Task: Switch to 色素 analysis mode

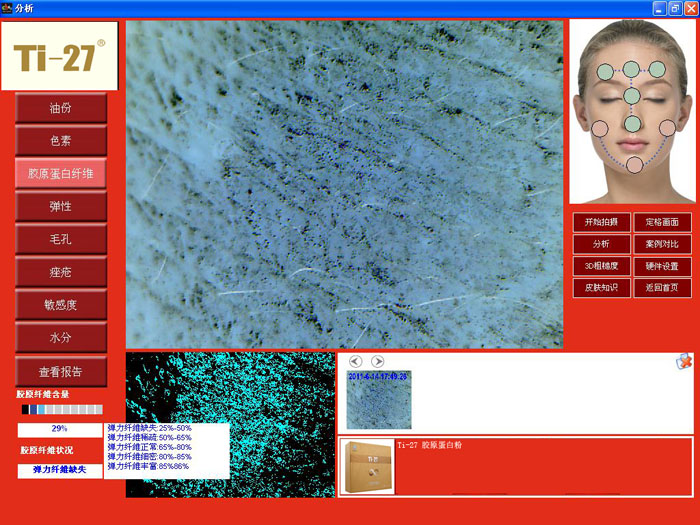Action: (60, 141)
